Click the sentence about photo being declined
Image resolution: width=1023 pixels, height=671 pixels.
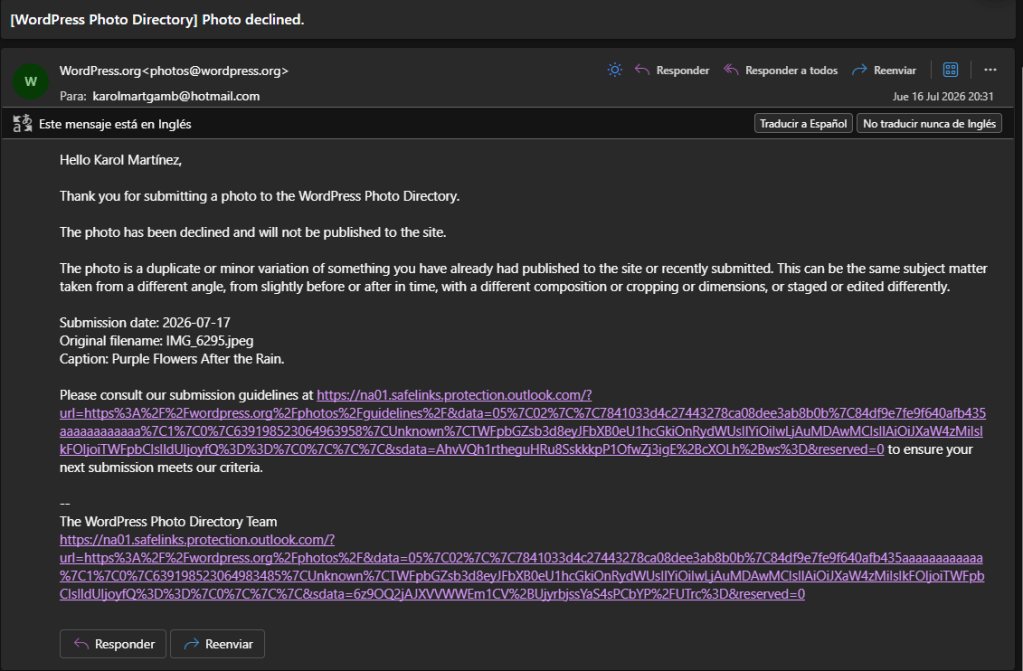pyautogui.click(x=253, y=232)
